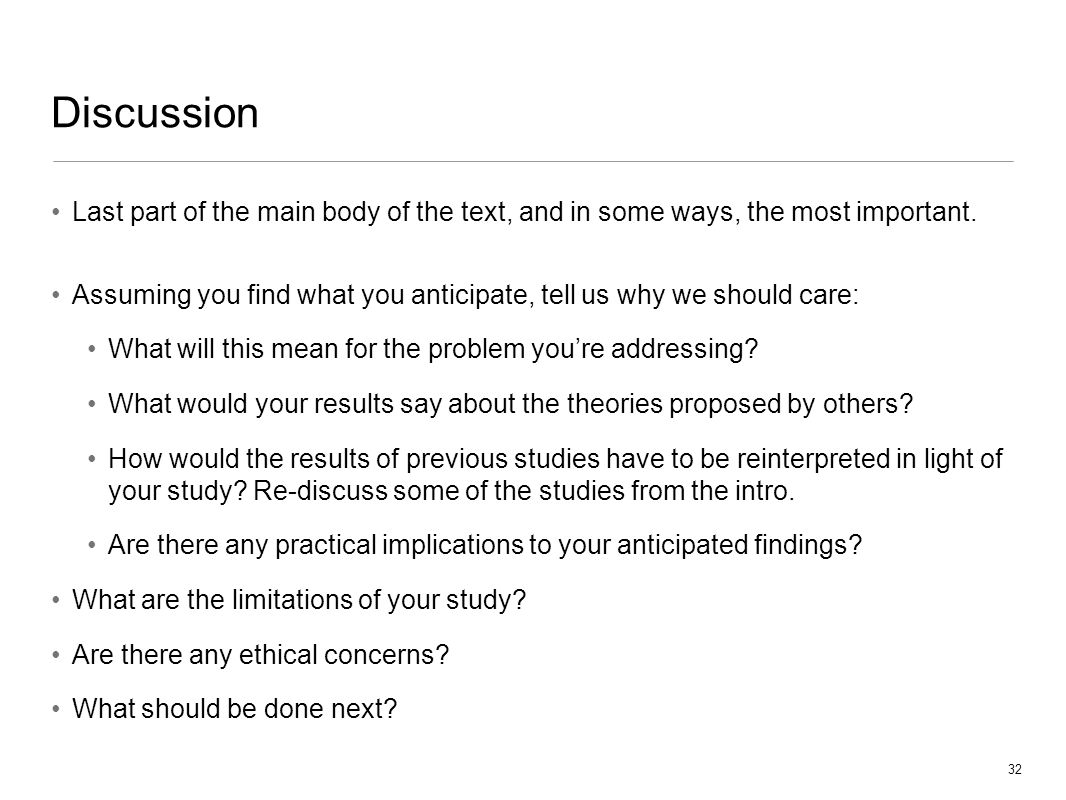
Task: Select the bullet about last part of main body
Action: pos(524,212)
